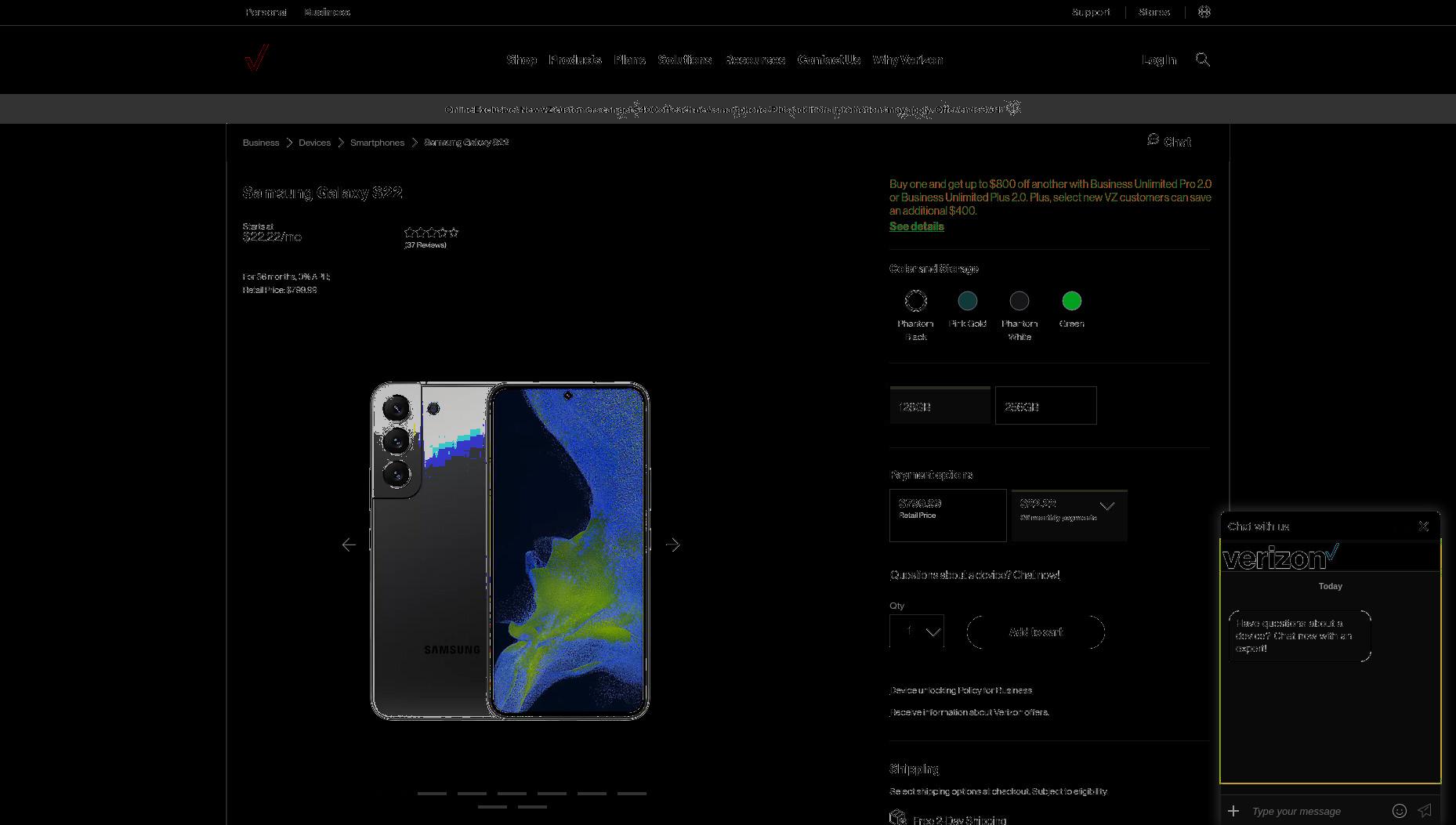This screenshot has width=1456, height=825.
Task: Show next phone image arrow
Action: coord(672,545)
